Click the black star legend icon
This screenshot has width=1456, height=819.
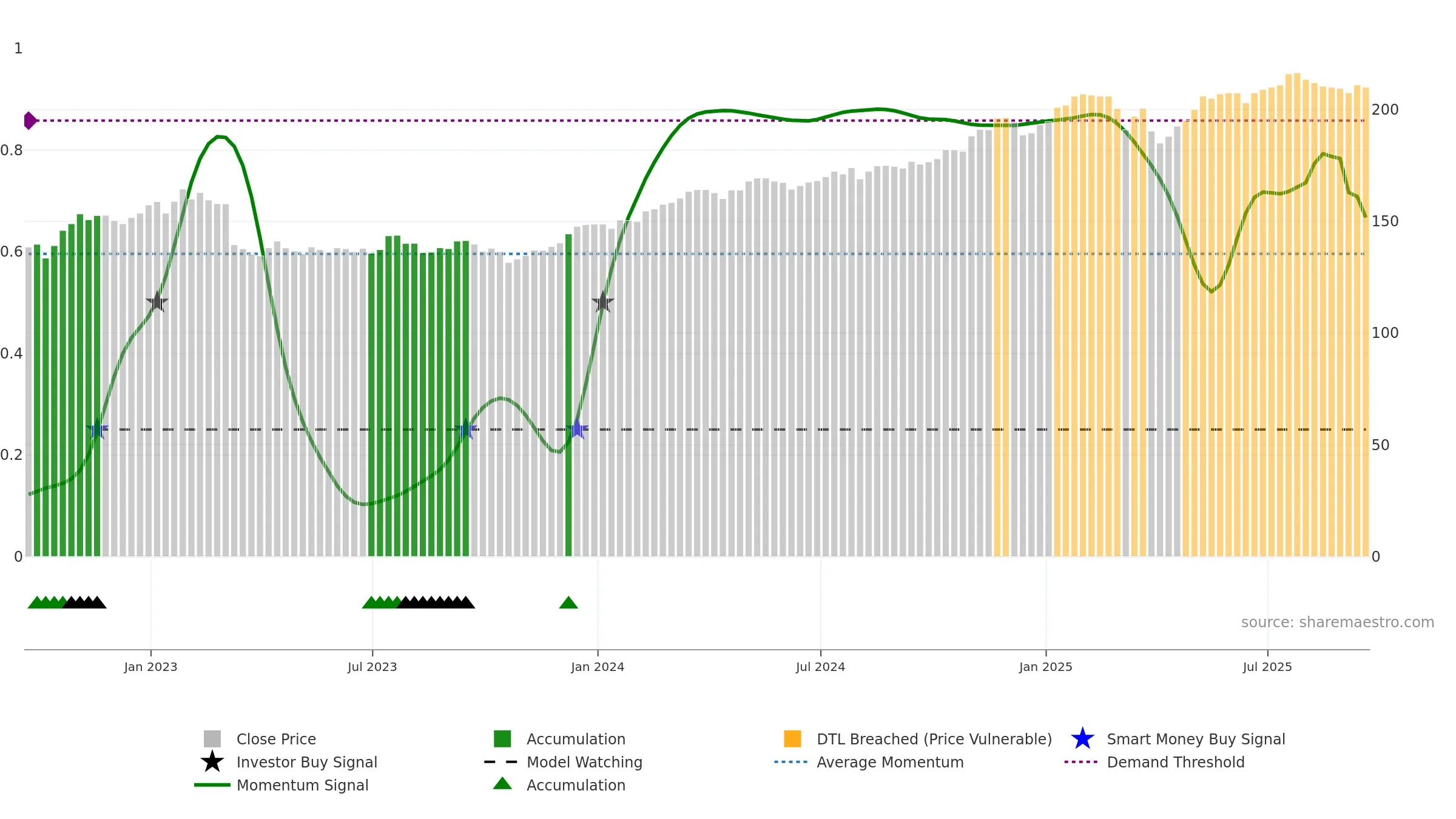coord(212,761)
